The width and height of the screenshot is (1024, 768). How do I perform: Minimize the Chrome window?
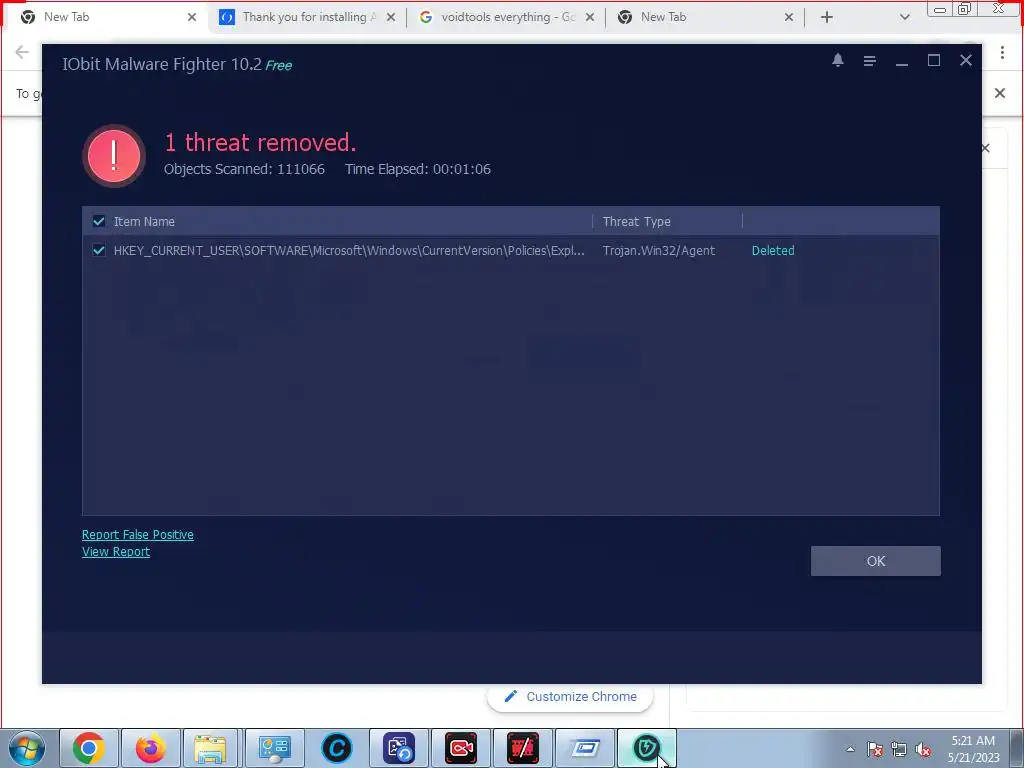click(940, 9)
